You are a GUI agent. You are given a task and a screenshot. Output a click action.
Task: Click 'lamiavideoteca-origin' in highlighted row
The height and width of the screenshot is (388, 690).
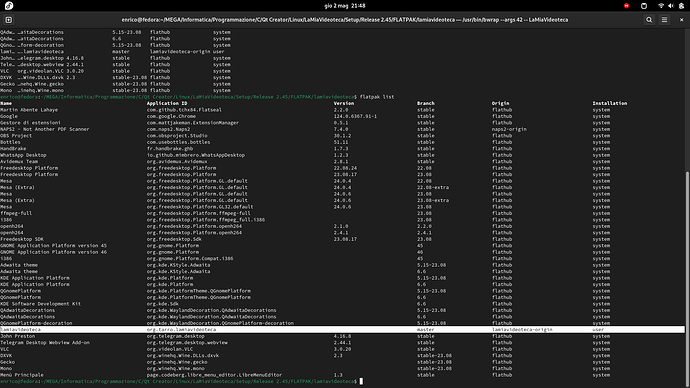click(x=522, y=329)
